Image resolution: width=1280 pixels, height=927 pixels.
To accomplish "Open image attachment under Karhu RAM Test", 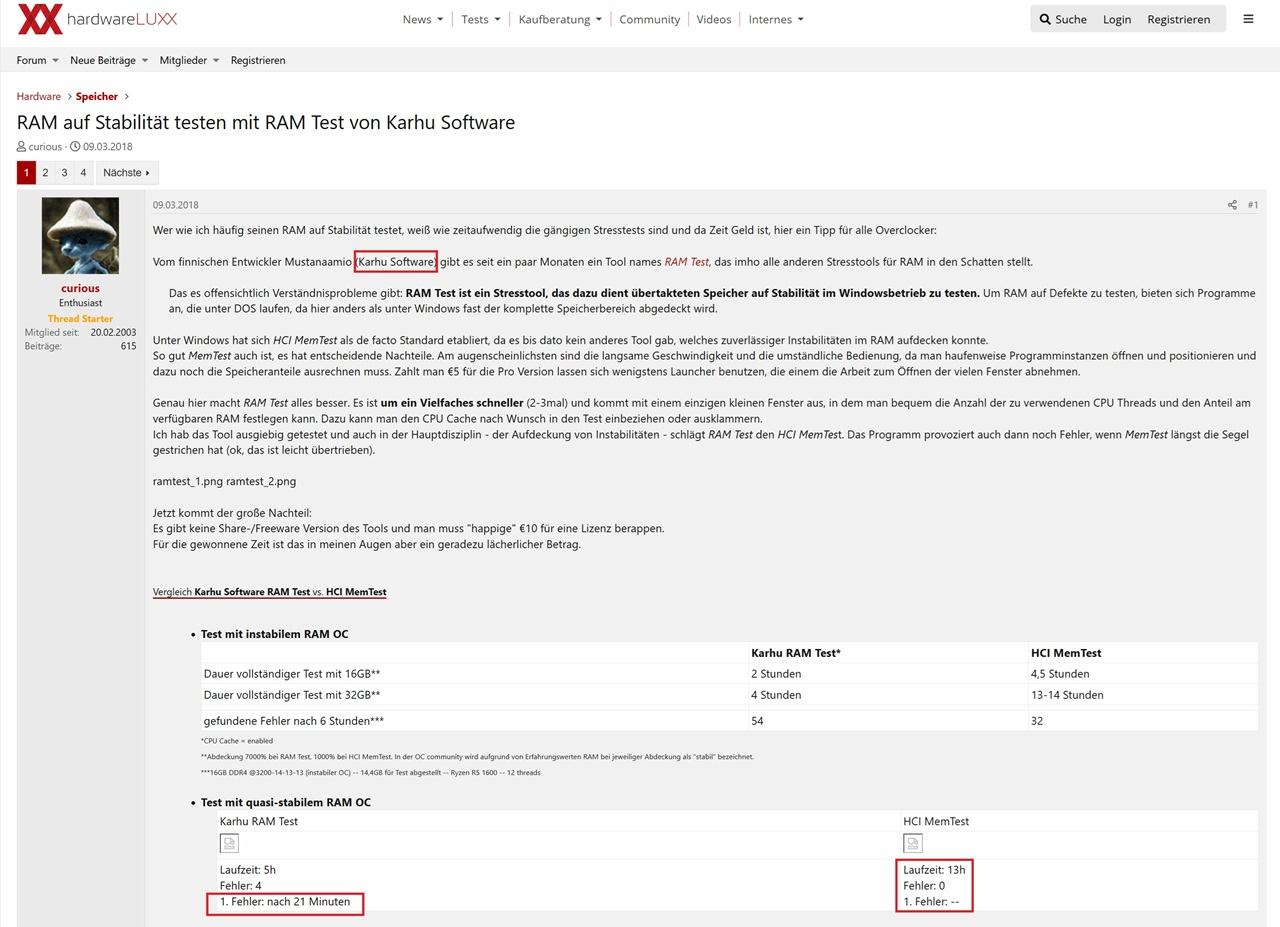I will pyautogui.click(x=229, y=843).
